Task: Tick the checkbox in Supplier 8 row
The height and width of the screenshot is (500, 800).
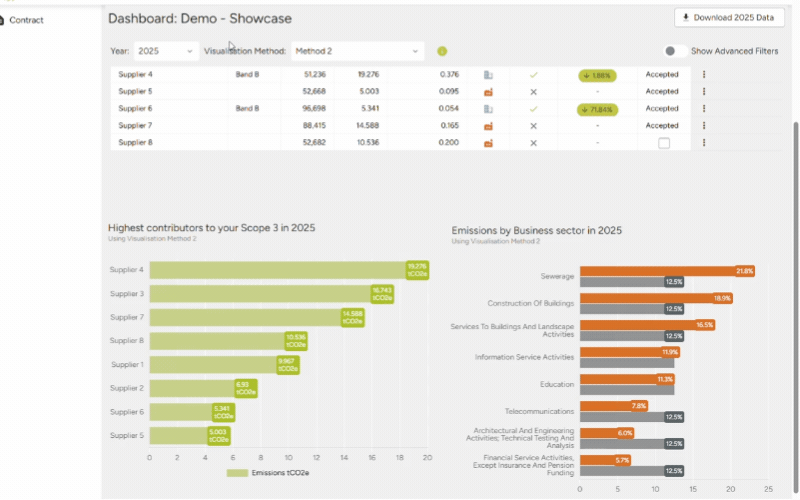Action: pyautogui.click(x=664, y=143)
